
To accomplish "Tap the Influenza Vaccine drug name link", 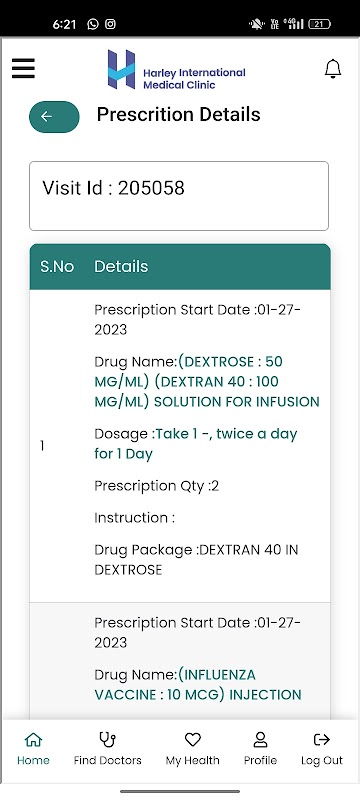I will point(198,685).
